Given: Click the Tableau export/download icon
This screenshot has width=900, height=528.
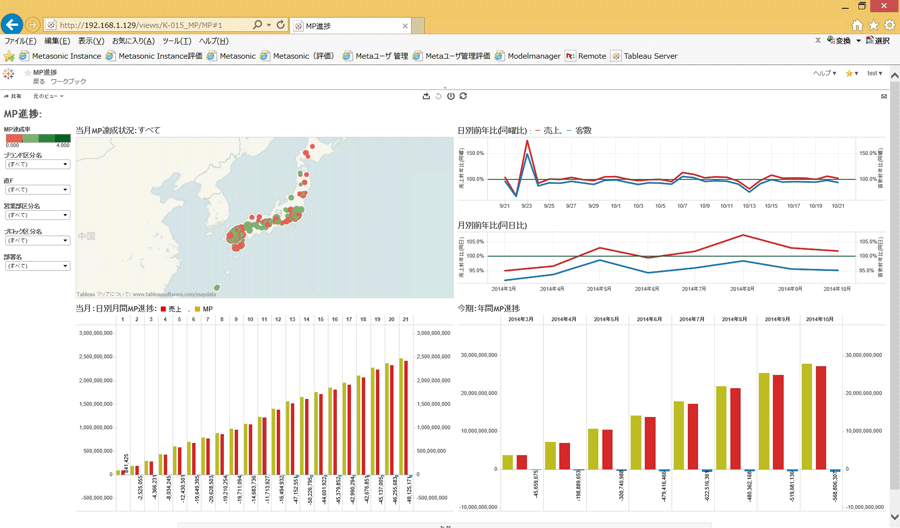Looking at the screenshot, I should click(426, 96).
